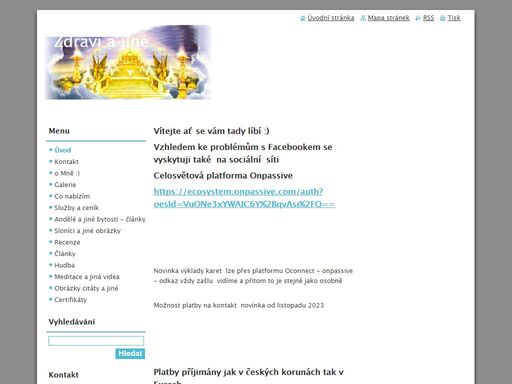Open Meditace a jiná videa page

(x=87, y=277)
